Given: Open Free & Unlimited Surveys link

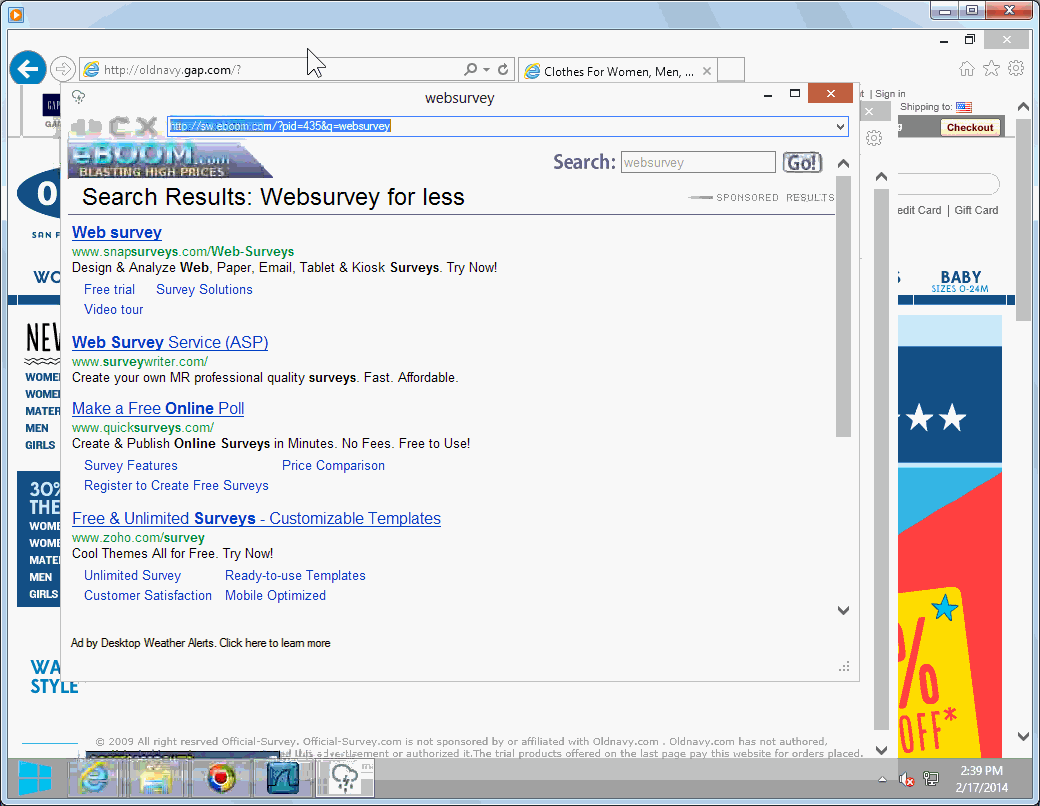Looking at the screenshot, I should pos(256,518).
